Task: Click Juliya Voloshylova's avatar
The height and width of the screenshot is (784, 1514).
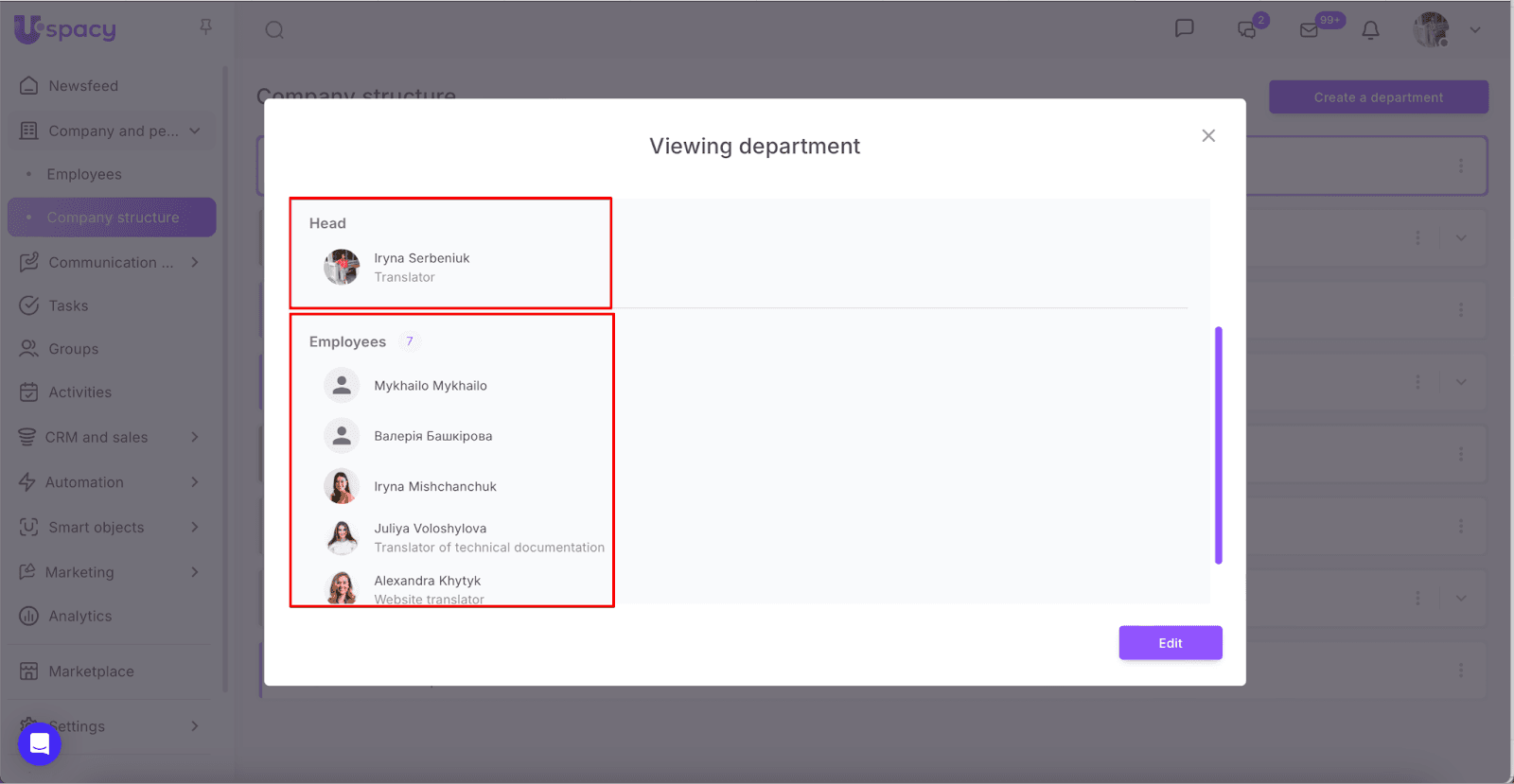Action: point(342,537)
